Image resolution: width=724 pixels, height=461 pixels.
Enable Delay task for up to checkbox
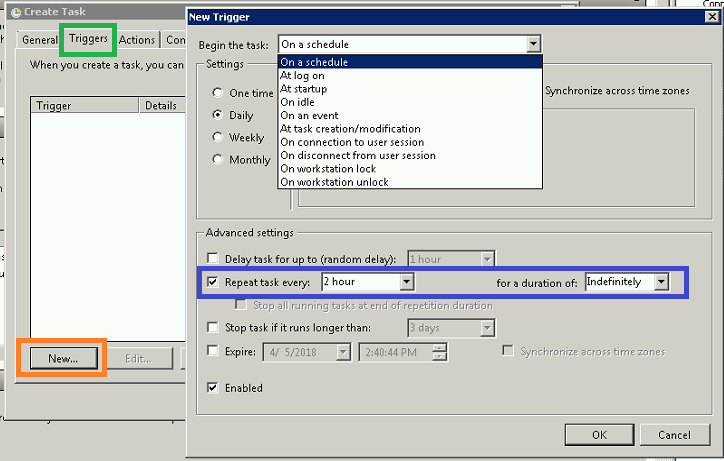(213, 258)
